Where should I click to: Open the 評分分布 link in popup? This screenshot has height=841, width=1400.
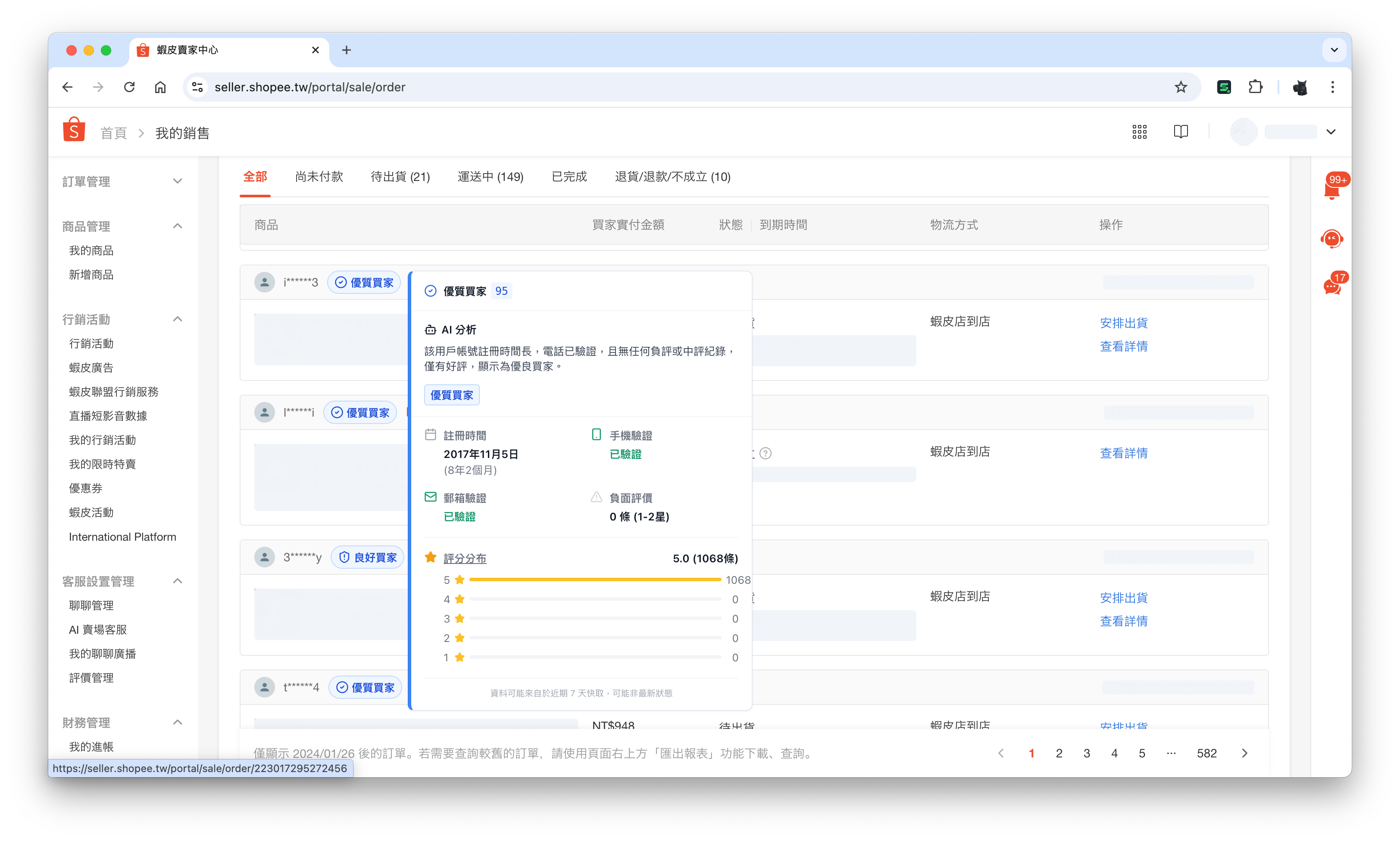[465, 558]
